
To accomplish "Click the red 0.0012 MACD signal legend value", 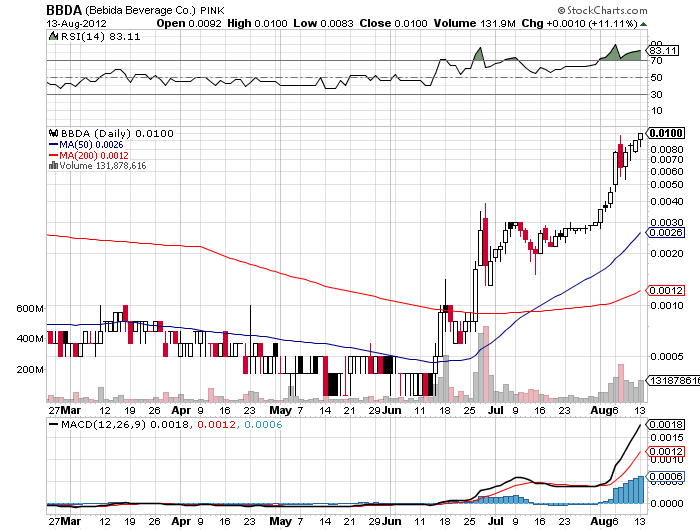I will [x=216, y=424].
